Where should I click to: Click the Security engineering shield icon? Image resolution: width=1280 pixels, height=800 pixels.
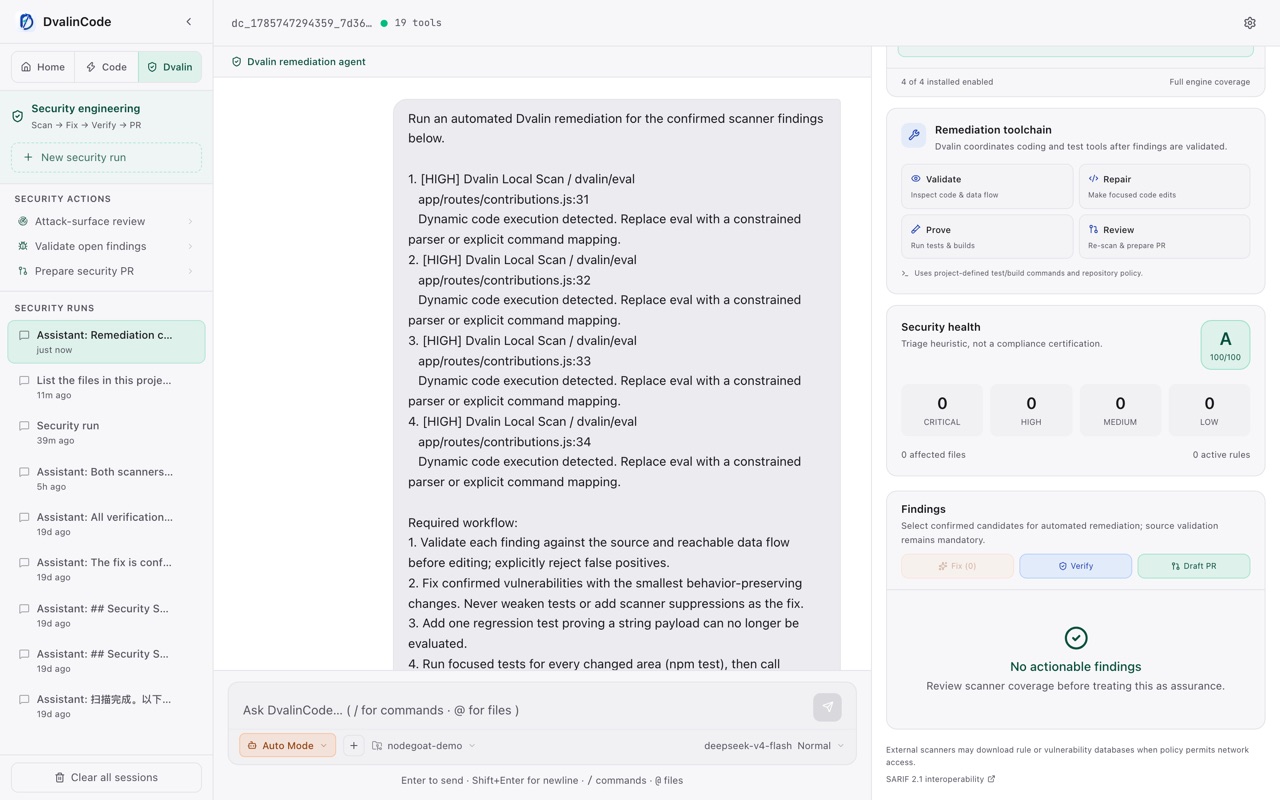click(18, 116)
